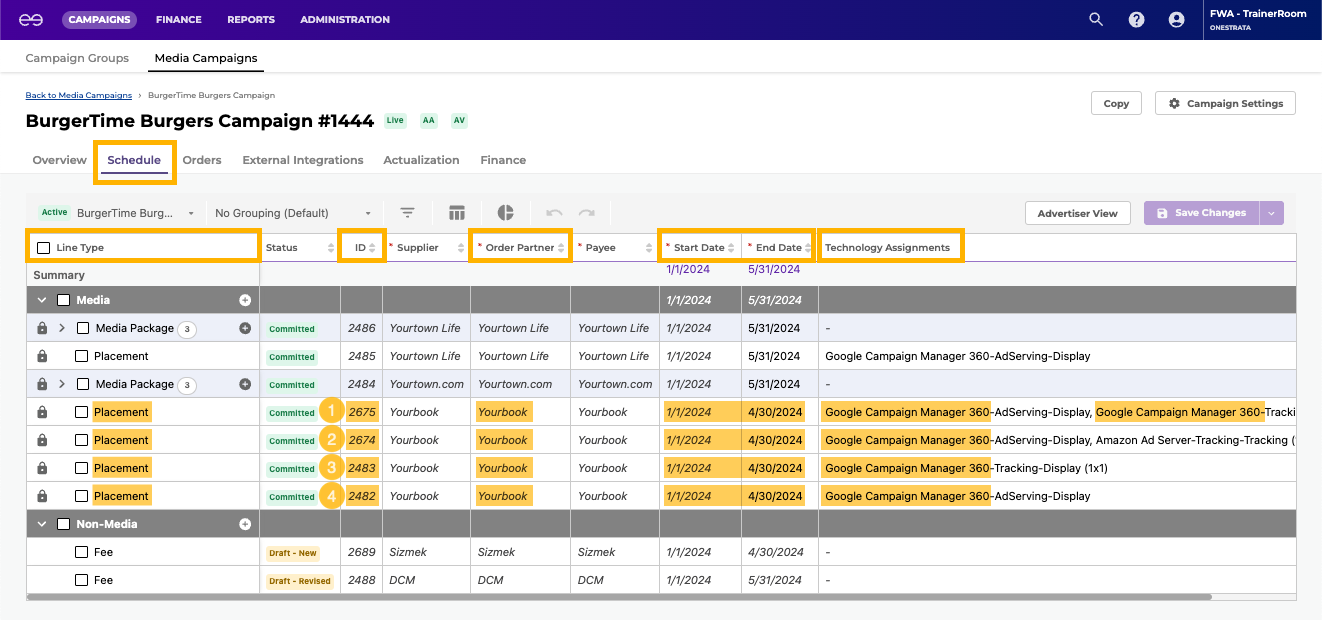The width and height of the screenshot is (1322, 620).
Task: Click the lock icon on placement 2675
Action: click(42, 412)
